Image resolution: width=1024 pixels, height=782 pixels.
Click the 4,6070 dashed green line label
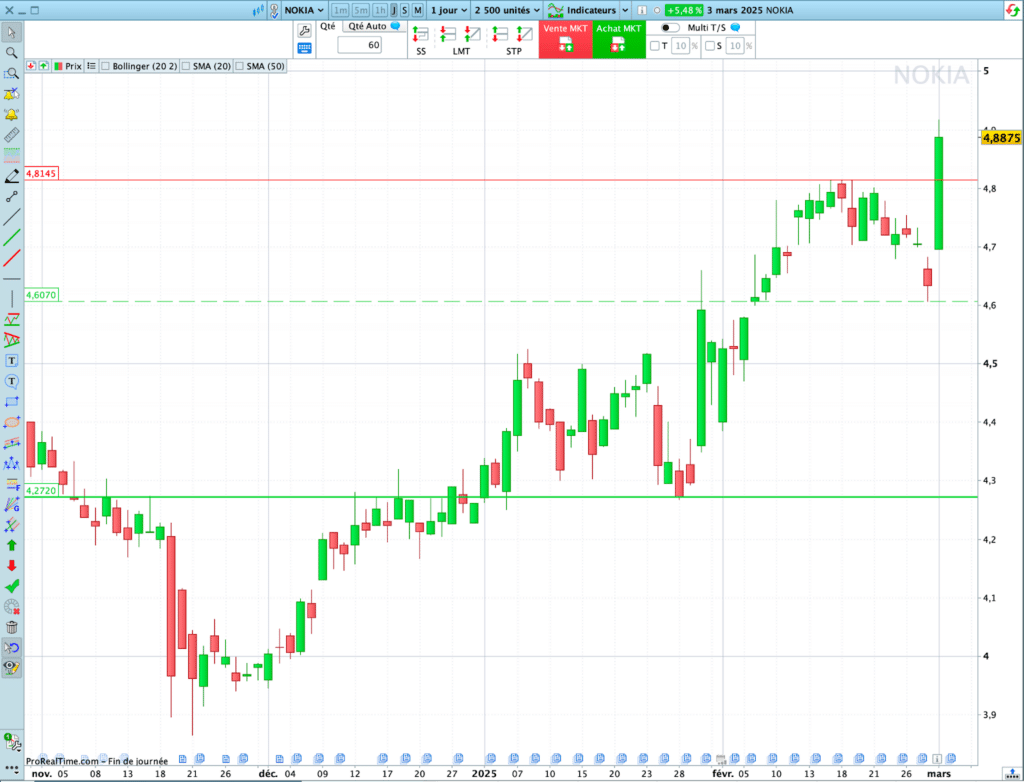click(41, 295)
